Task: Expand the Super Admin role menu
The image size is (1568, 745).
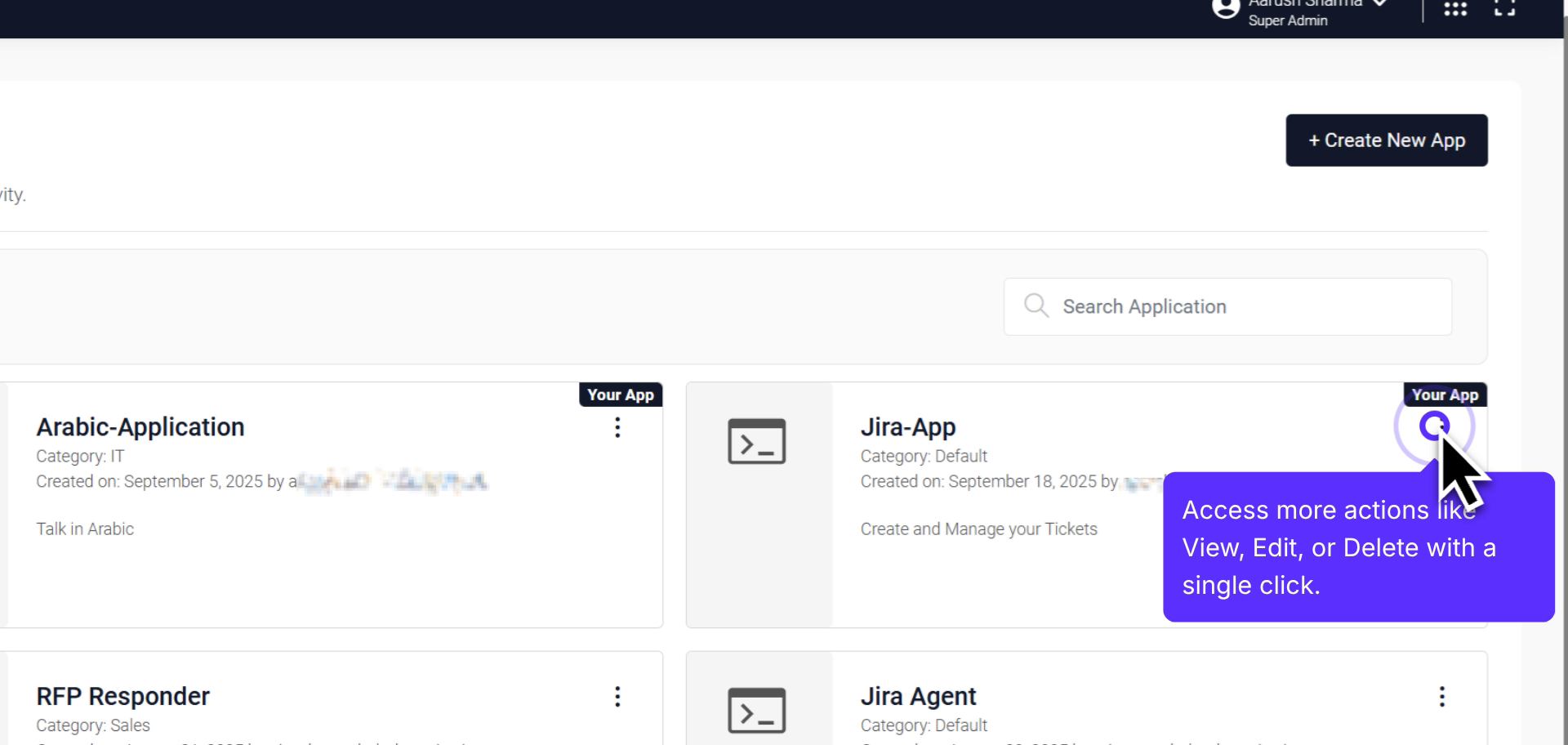Action: 1288,20
